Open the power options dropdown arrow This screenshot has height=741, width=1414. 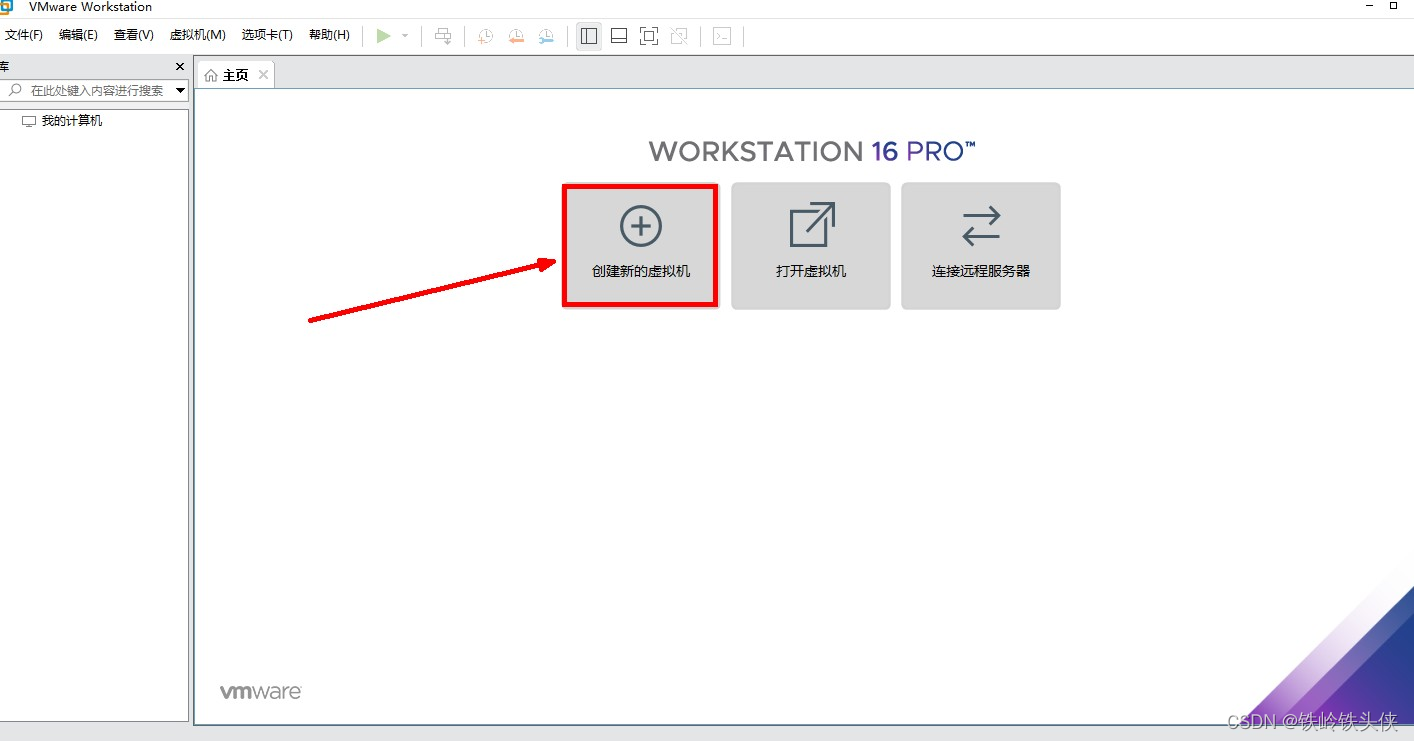click(405, 36)
